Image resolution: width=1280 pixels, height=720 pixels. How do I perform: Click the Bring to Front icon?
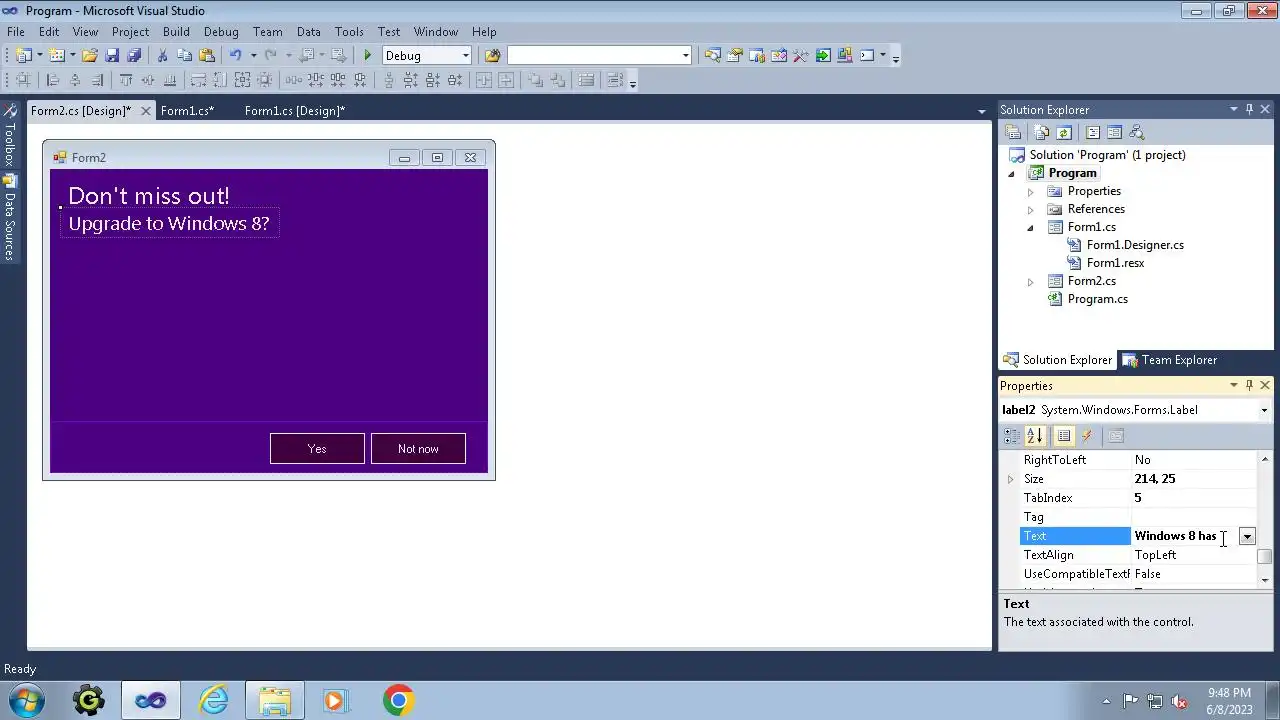tap(535, 81)
